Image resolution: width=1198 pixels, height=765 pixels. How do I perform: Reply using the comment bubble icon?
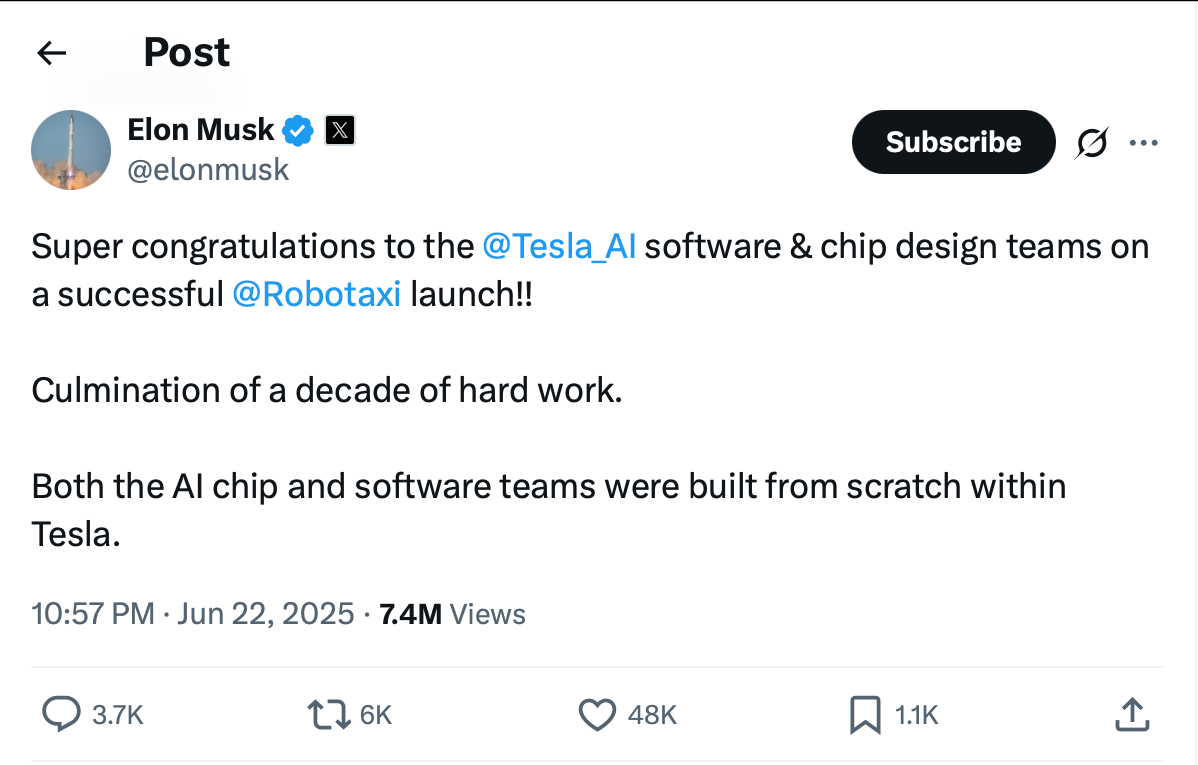coord(61,715)
